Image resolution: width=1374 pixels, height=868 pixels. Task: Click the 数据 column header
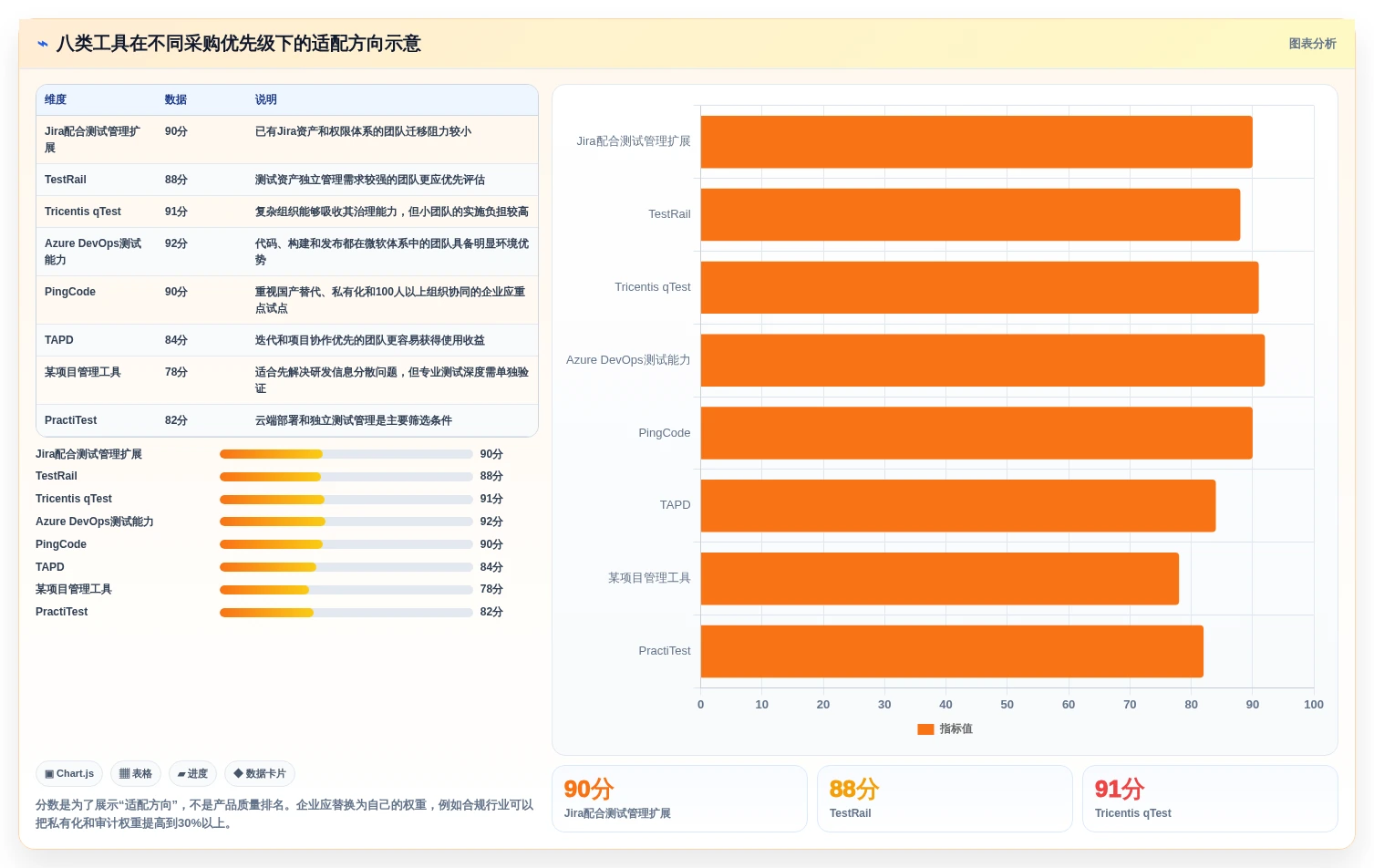pos(176,99)
